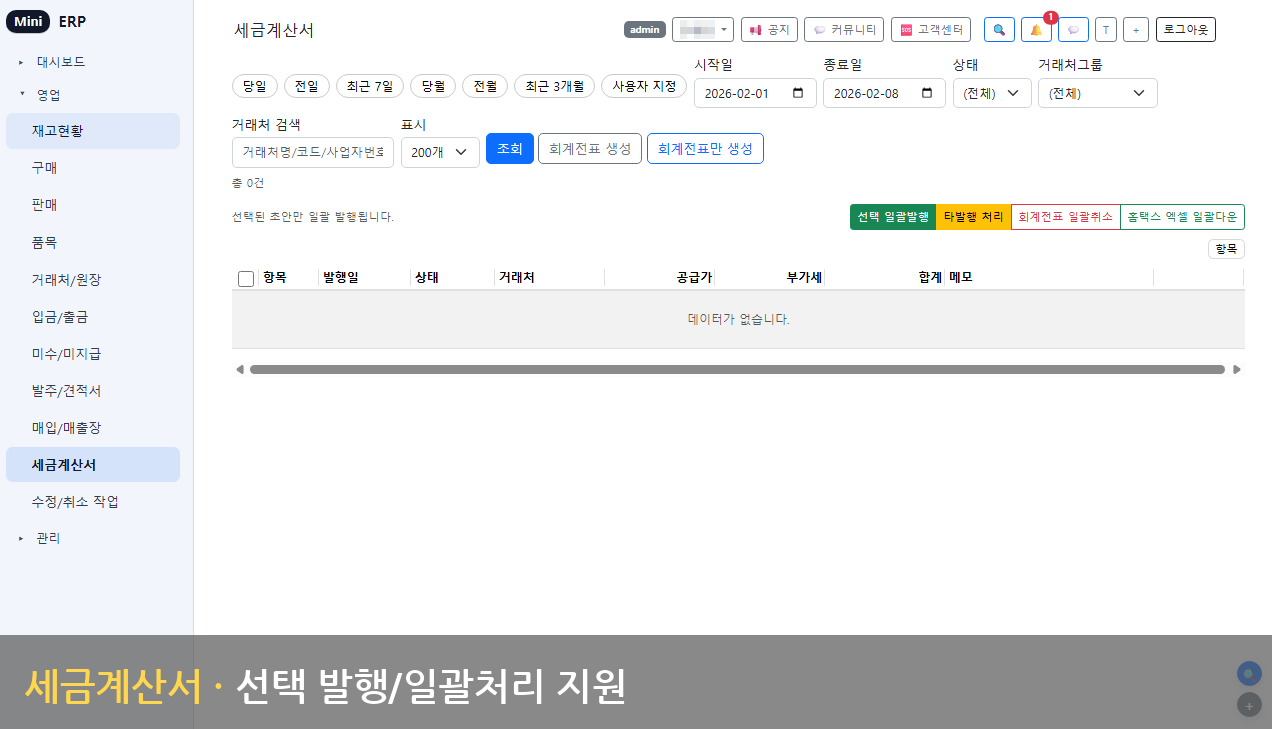Click 회계전표 생성 button
1272x729 pixels.
point(590,148)
